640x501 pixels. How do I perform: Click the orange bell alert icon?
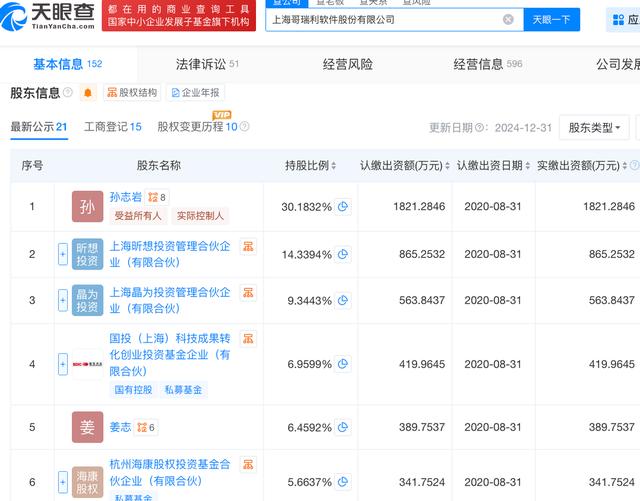[88, 93]
